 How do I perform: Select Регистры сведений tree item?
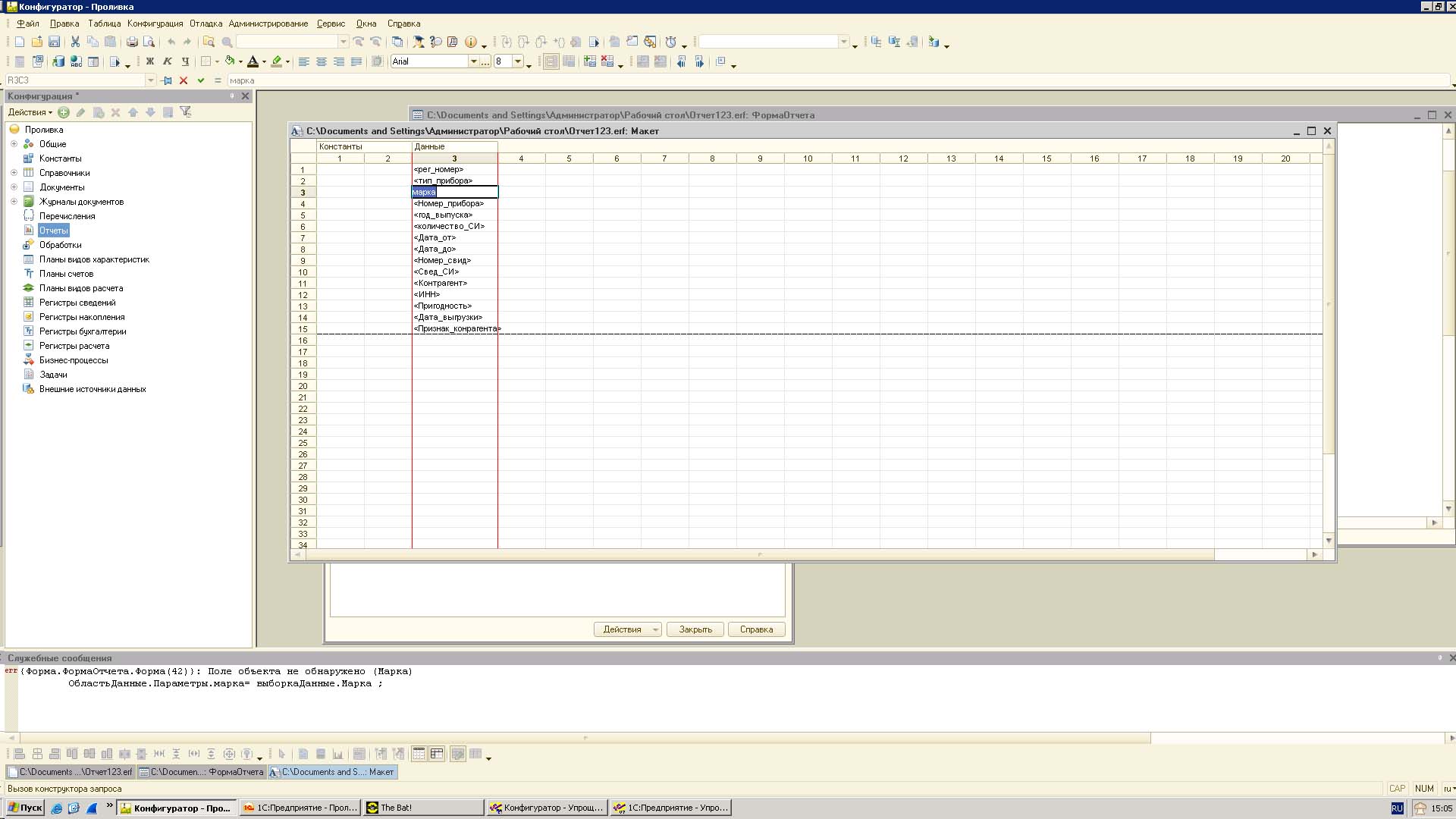pos(77,303)
